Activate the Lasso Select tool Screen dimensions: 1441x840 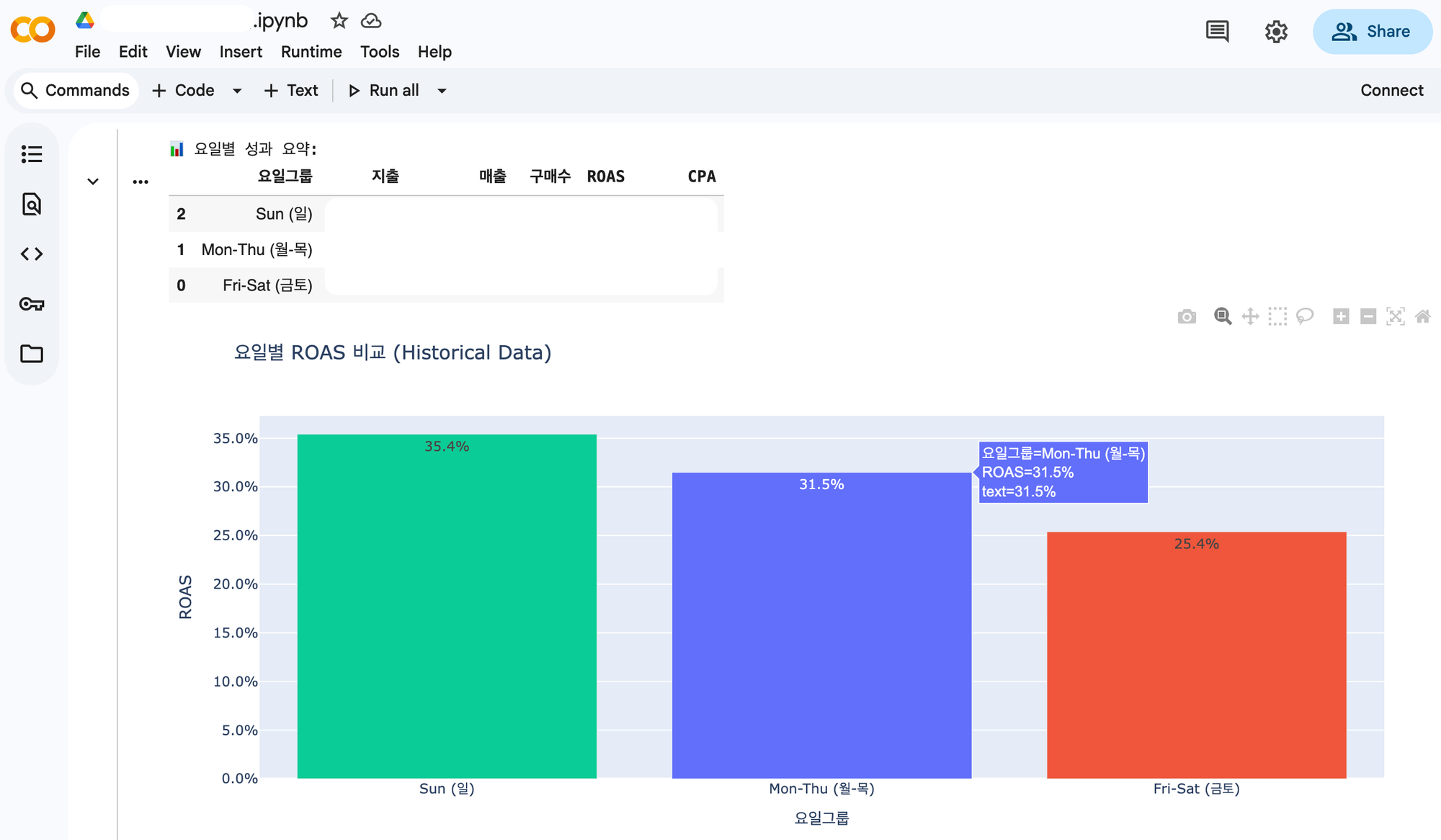[x=1305, y=316]
